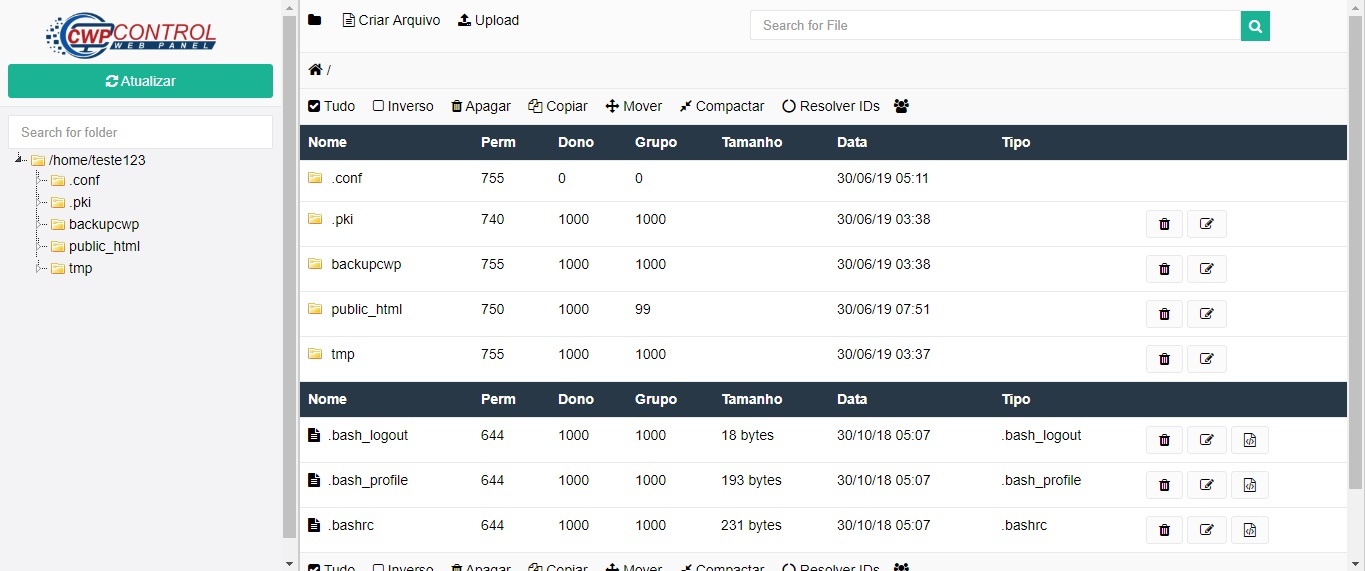
Task: Delete the .pki folder using trash icon
Action: (1164, 224)
